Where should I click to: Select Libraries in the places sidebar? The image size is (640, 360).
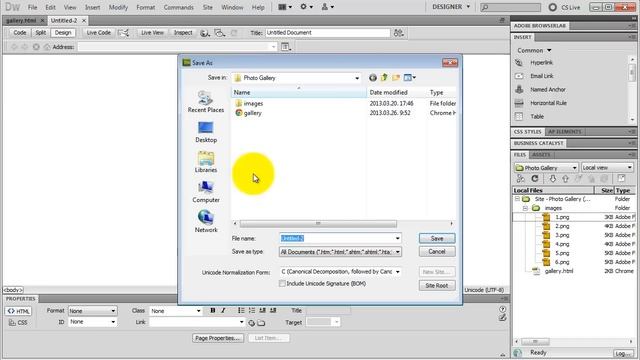coord(206,162)
